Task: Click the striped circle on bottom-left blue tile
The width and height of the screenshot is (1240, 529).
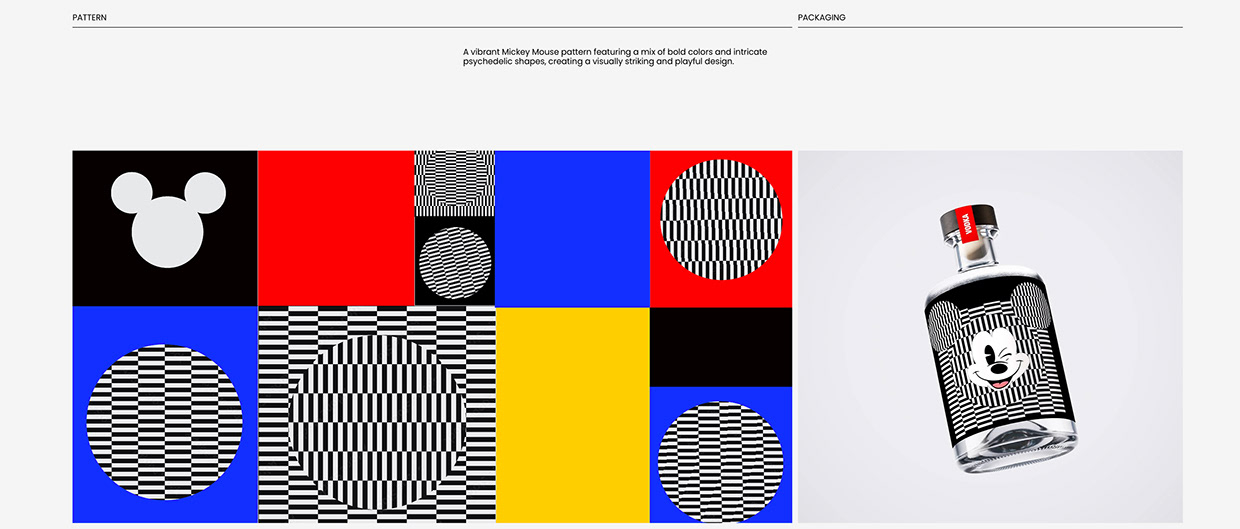Action: click(164, 418)
